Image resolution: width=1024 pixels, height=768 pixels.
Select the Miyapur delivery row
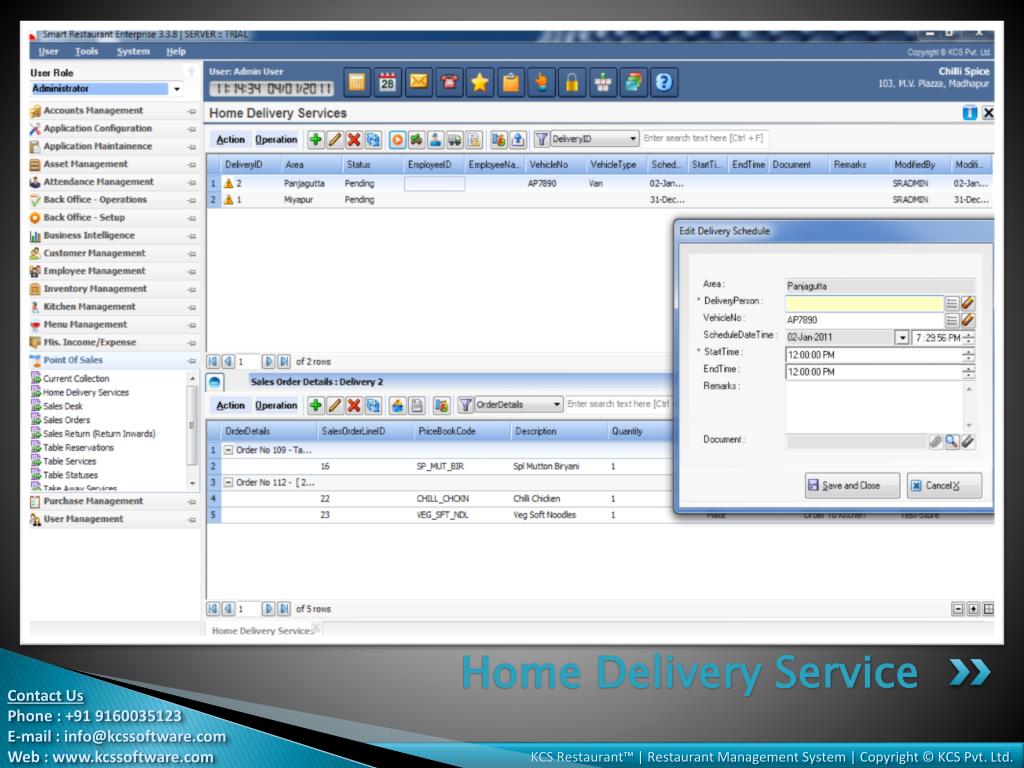point(600,200)
